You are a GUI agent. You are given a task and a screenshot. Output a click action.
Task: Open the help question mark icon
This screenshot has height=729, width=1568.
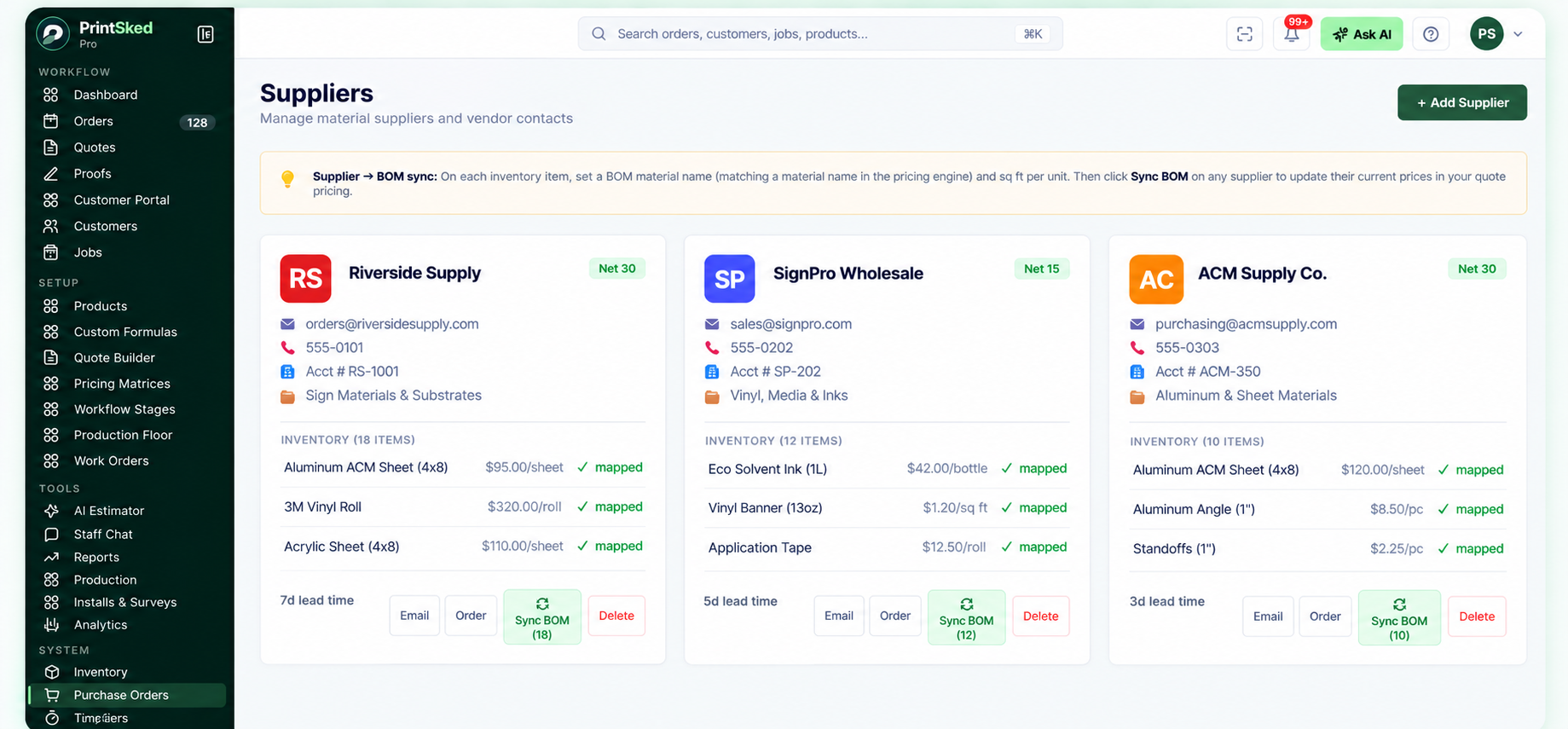pos(1431,34)
